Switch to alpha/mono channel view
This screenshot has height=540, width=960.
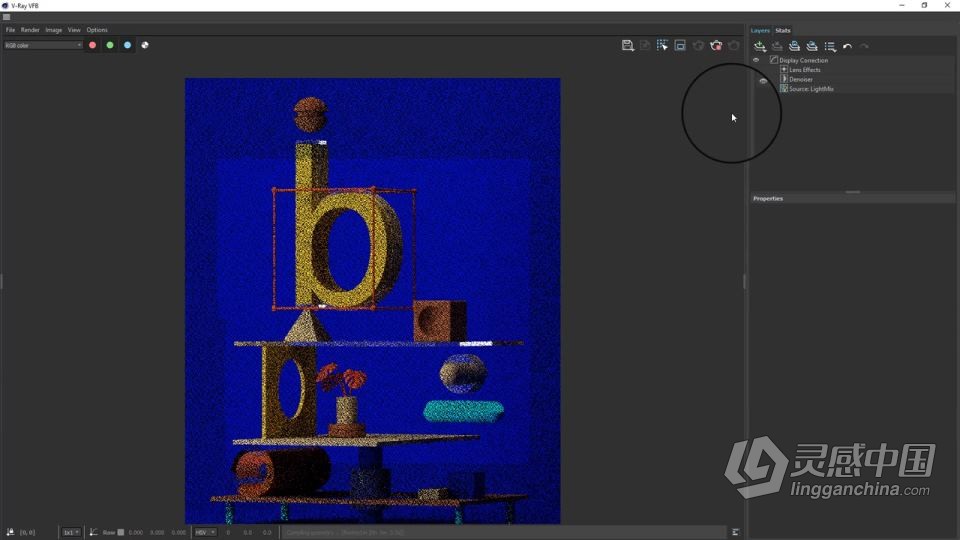(x=145, y=45)
